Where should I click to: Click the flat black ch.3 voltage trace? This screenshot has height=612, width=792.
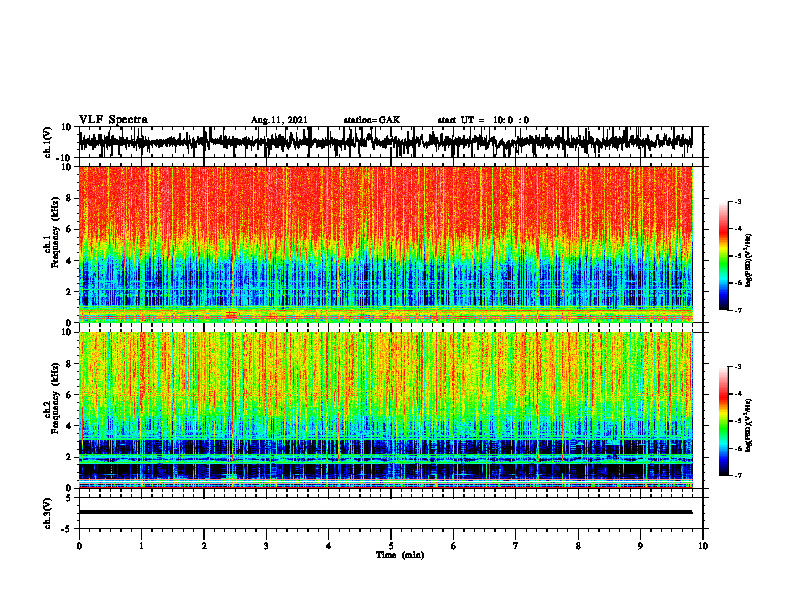point(385,512)
